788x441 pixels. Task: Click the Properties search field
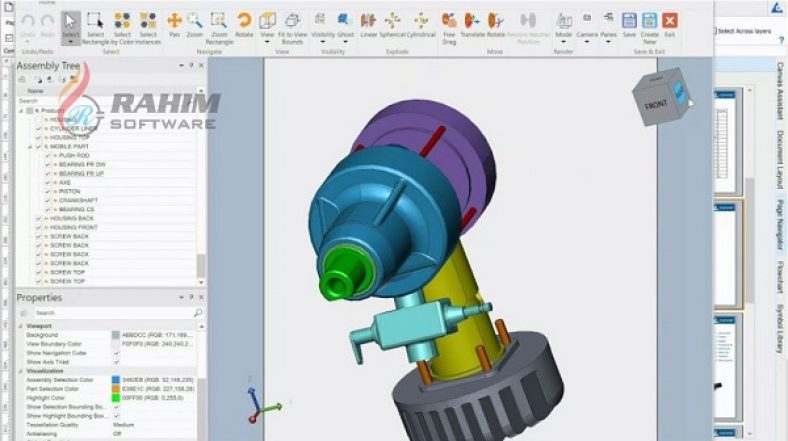[x=113, y=313]
